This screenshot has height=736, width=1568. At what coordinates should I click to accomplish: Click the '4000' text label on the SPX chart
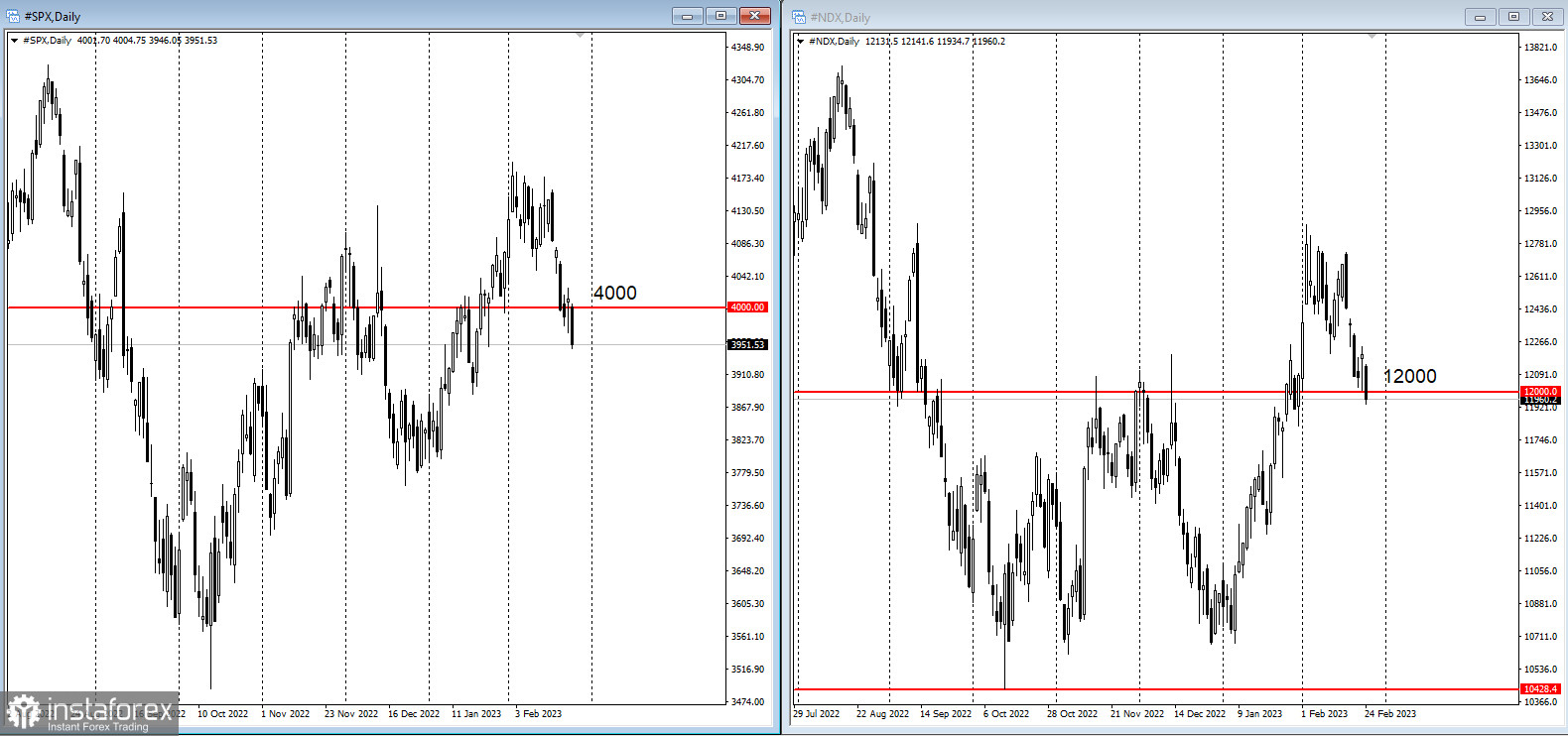click(x=614, y=293)
